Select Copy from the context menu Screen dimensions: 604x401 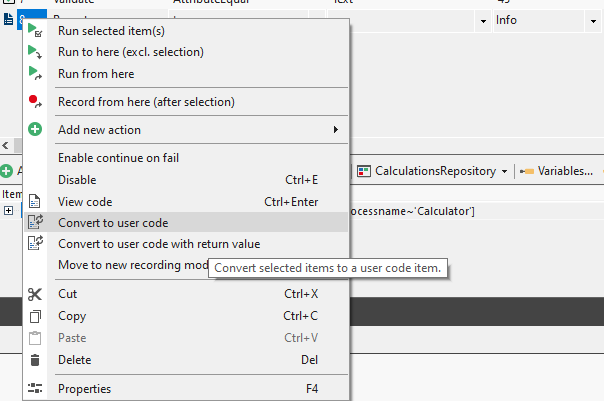click(x=72, y=316)
